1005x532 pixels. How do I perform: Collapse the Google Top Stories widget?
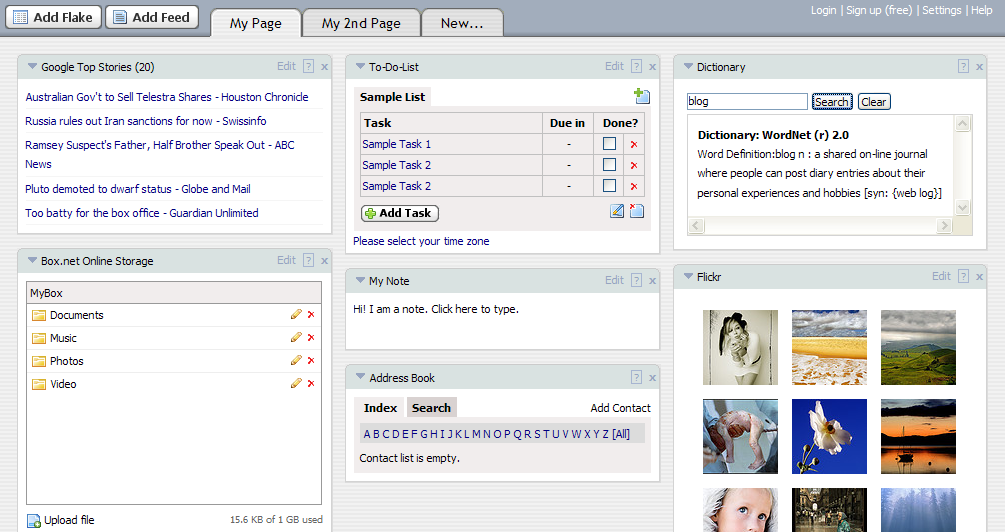tap(32, 66)
